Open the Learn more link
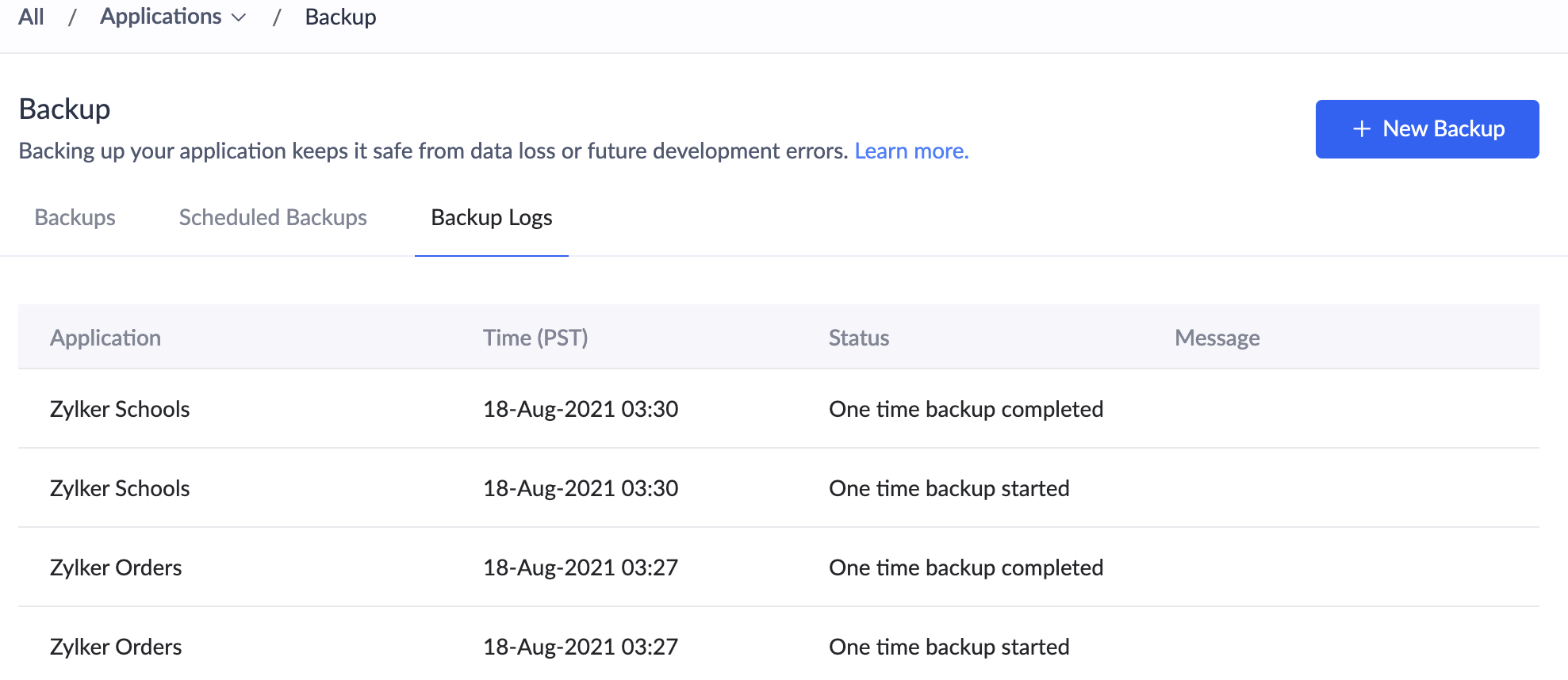This screenshot has width=1568, height=680. tap(911, 151)
